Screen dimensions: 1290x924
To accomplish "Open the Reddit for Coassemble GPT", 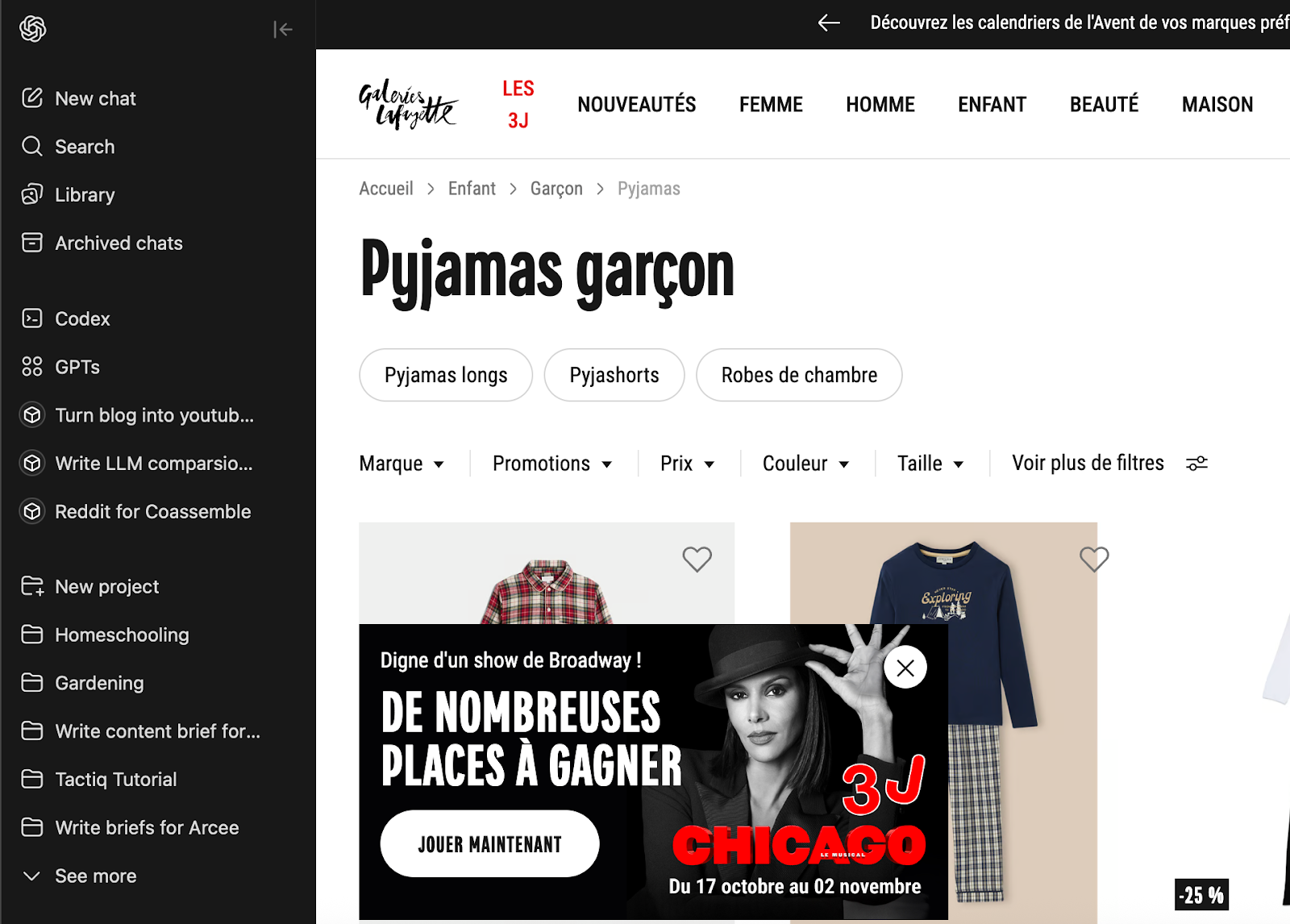I will click(153, 512).
